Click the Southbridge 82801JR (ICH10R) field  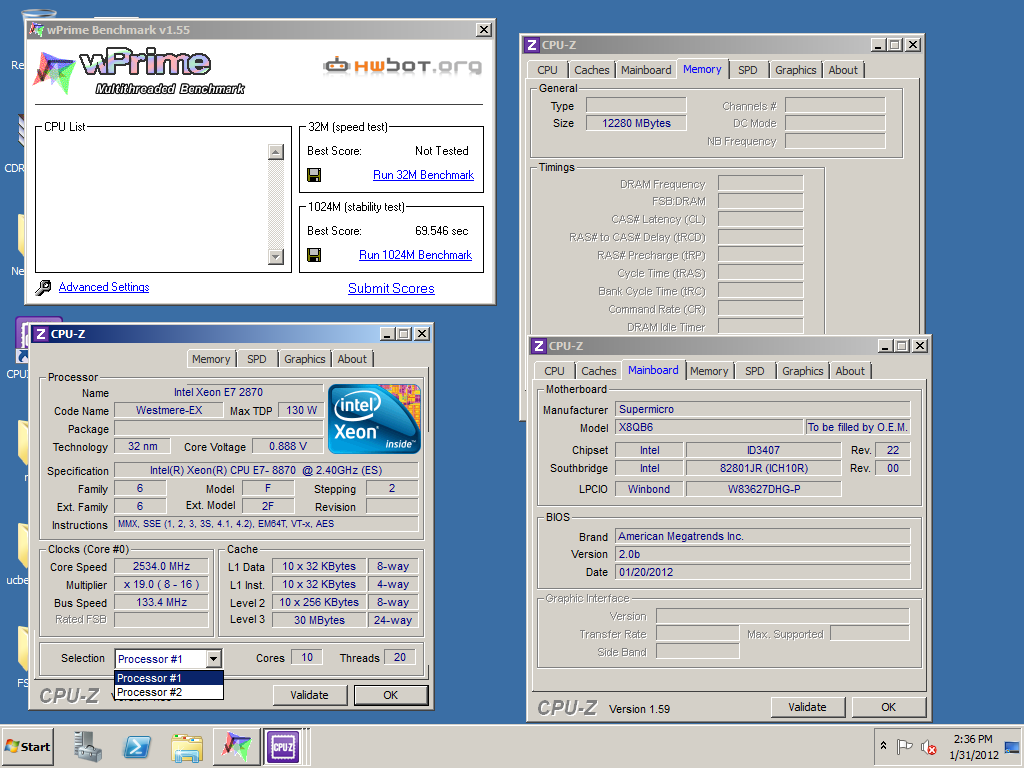coord(763,468)
